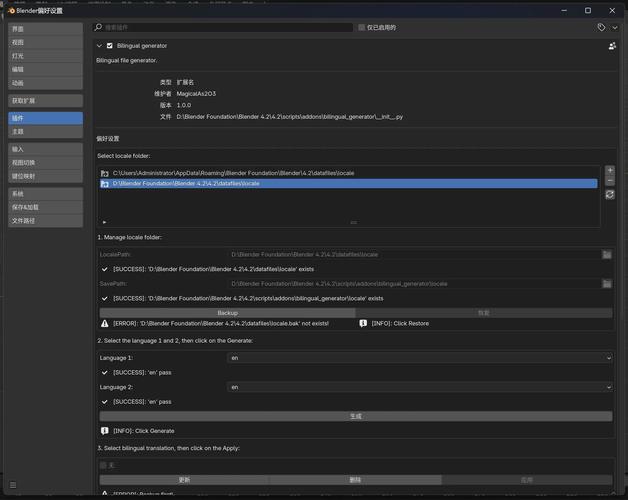Image resolution: width=628 pixels, height=500 pixels.
Task: Open the 主题 (Themes) preferences tab
Action: pos(45,132)
